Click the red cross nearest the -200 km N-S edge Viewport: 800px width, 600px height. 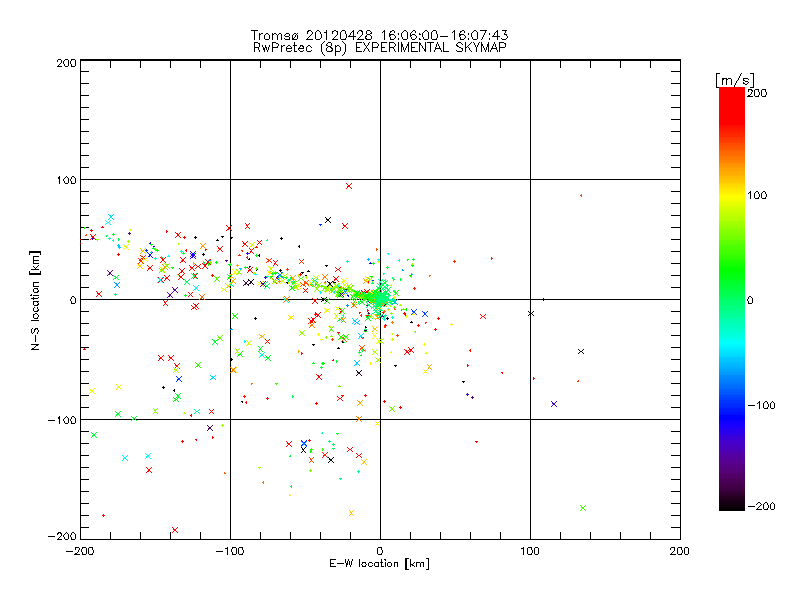tap(175, 530)
